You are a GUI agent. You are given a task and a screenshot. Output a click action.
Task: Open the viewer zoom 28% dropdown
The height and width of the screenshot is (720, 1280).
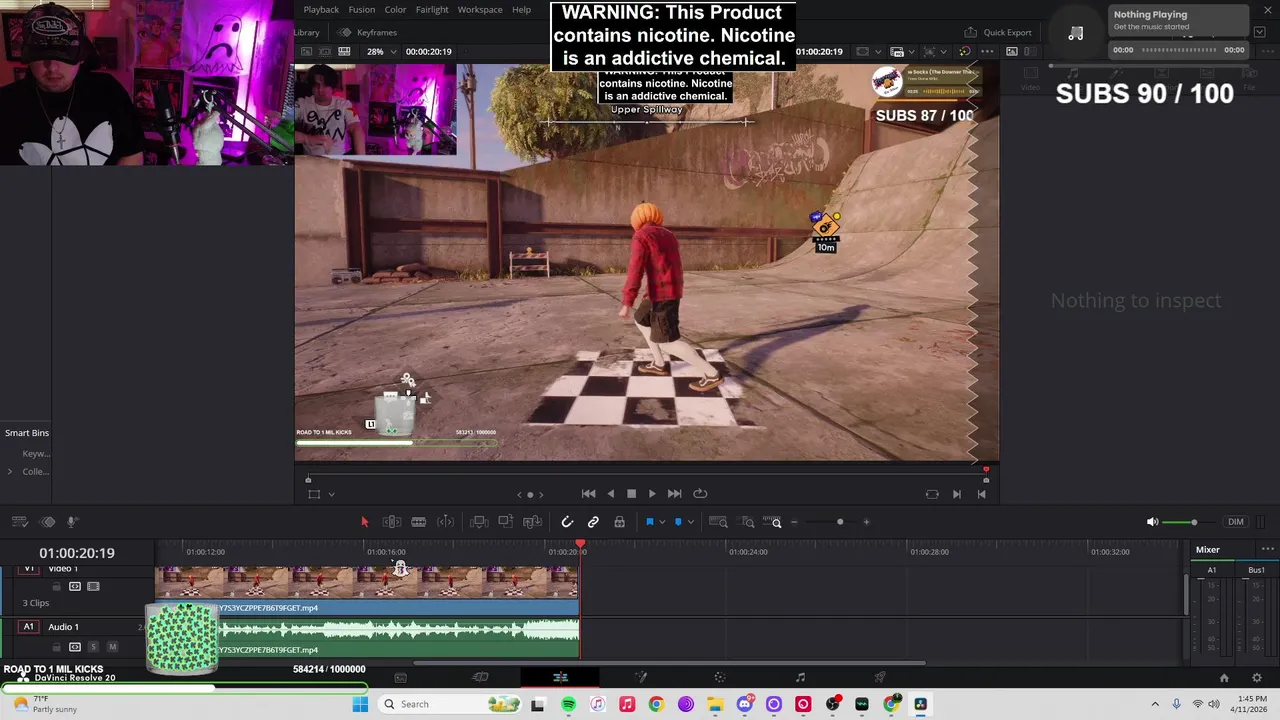[x=380, y=51]
